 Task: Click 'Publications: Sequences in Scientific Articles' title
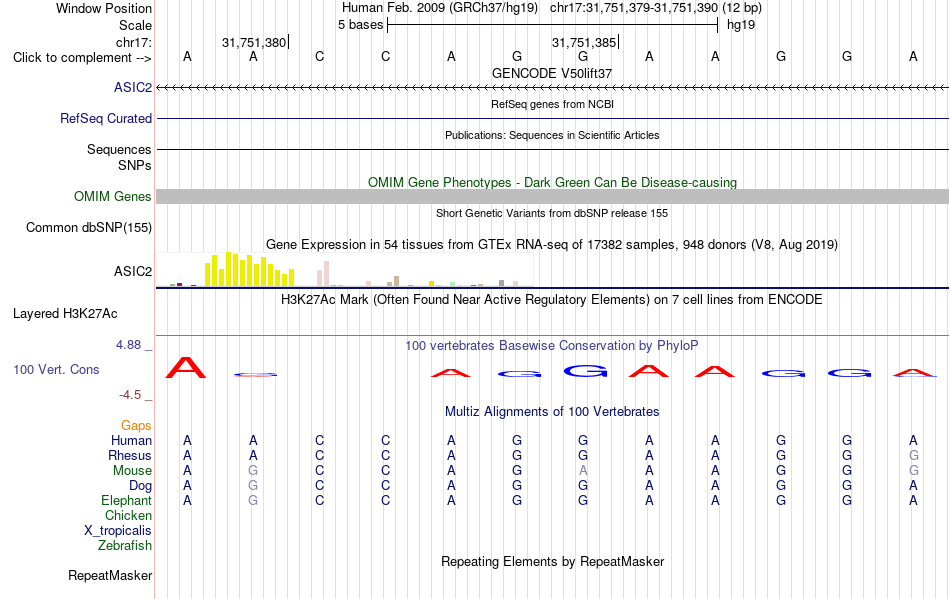coord(552,135)
